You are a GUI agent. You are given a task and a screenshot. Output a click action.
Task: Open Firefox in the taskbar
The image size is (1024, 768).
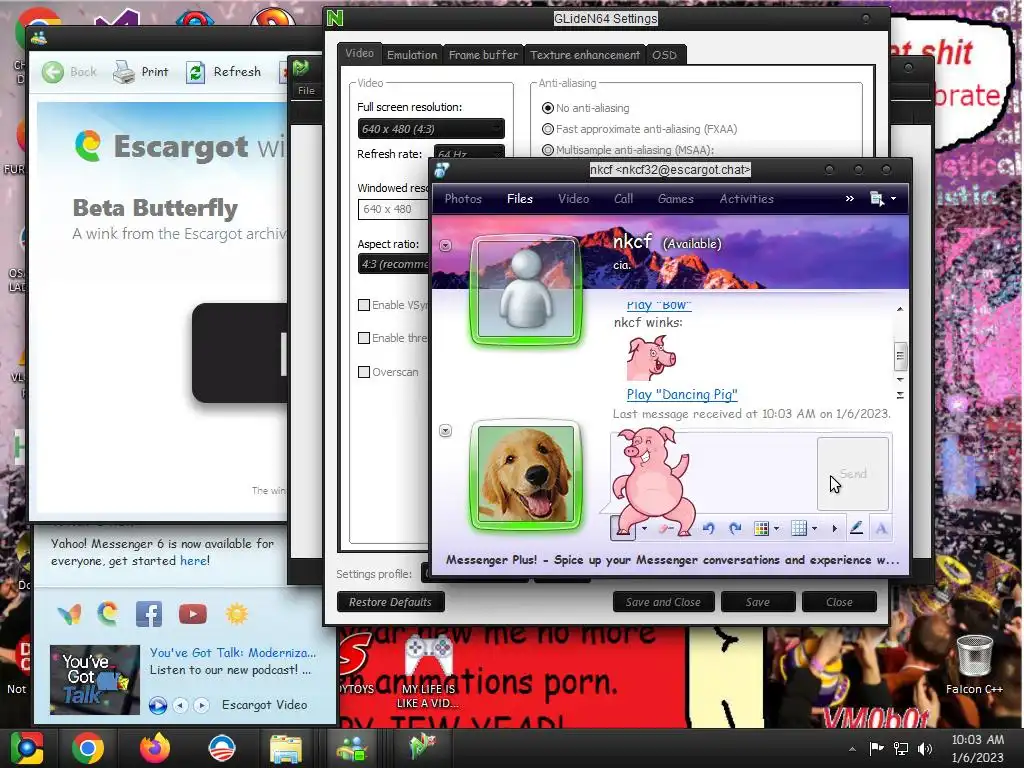[155, 748]
